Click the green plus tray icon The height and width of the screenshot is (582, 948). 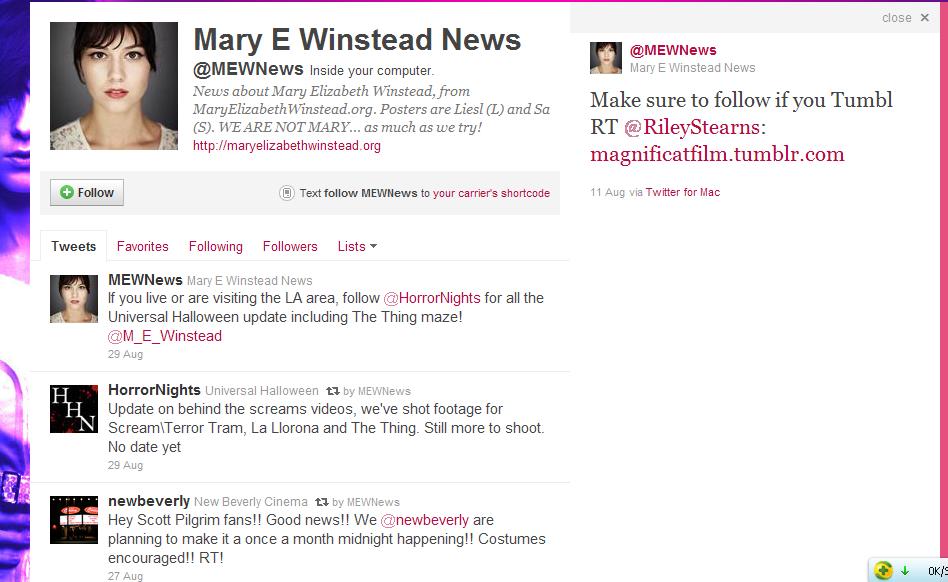click(x=883, y=569)
